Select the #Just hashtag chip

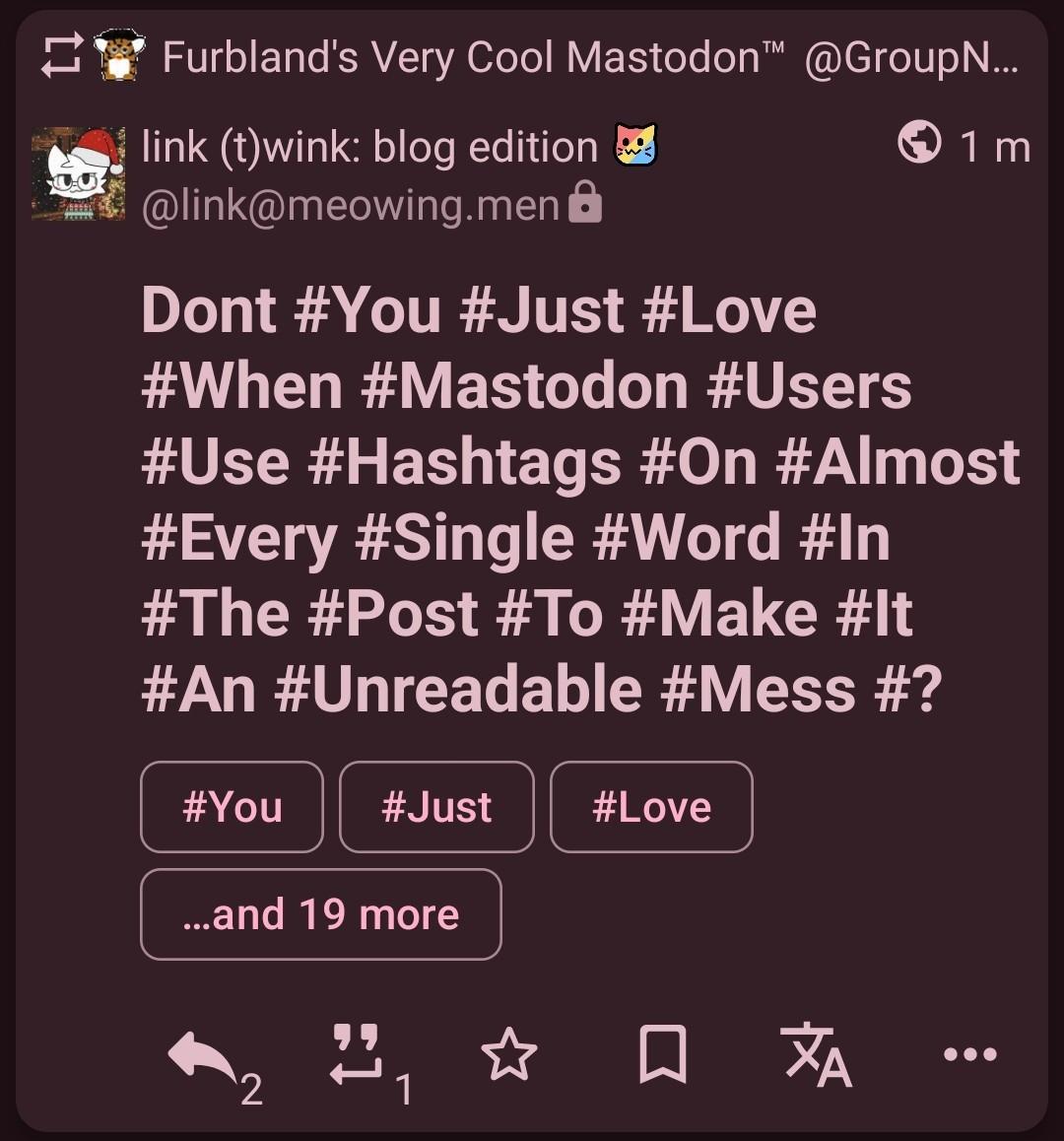click(x=436, y=807)
